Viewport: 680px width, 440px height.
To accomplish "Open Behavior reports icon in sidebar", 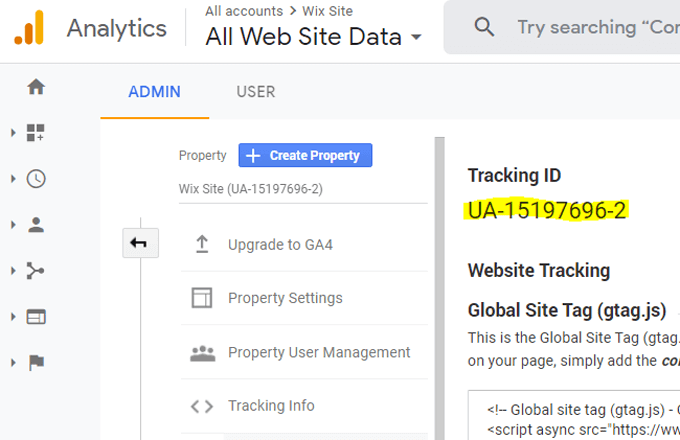I will click(x=36, y=317).
